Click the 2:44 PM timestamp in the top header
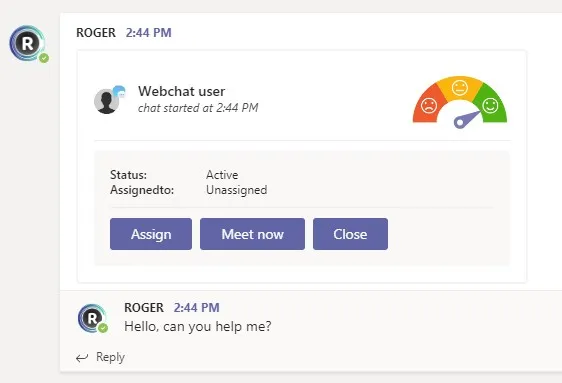562x383 pixels. 148,33
